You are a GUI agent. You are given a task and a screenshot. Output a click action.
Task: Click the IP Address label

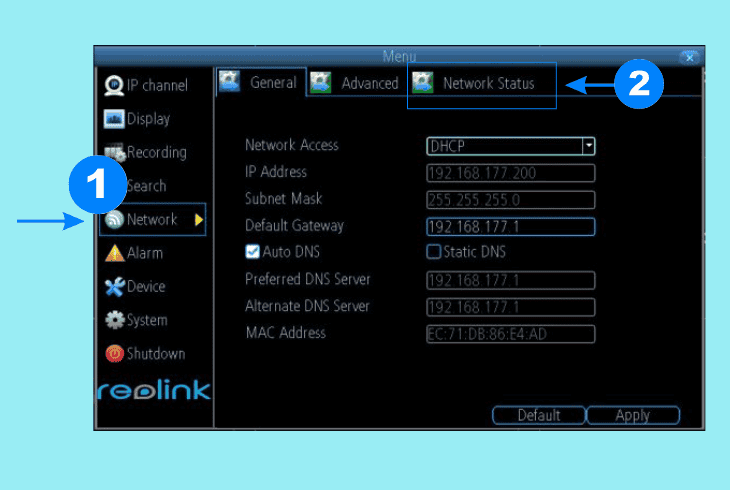coord(276,172)
